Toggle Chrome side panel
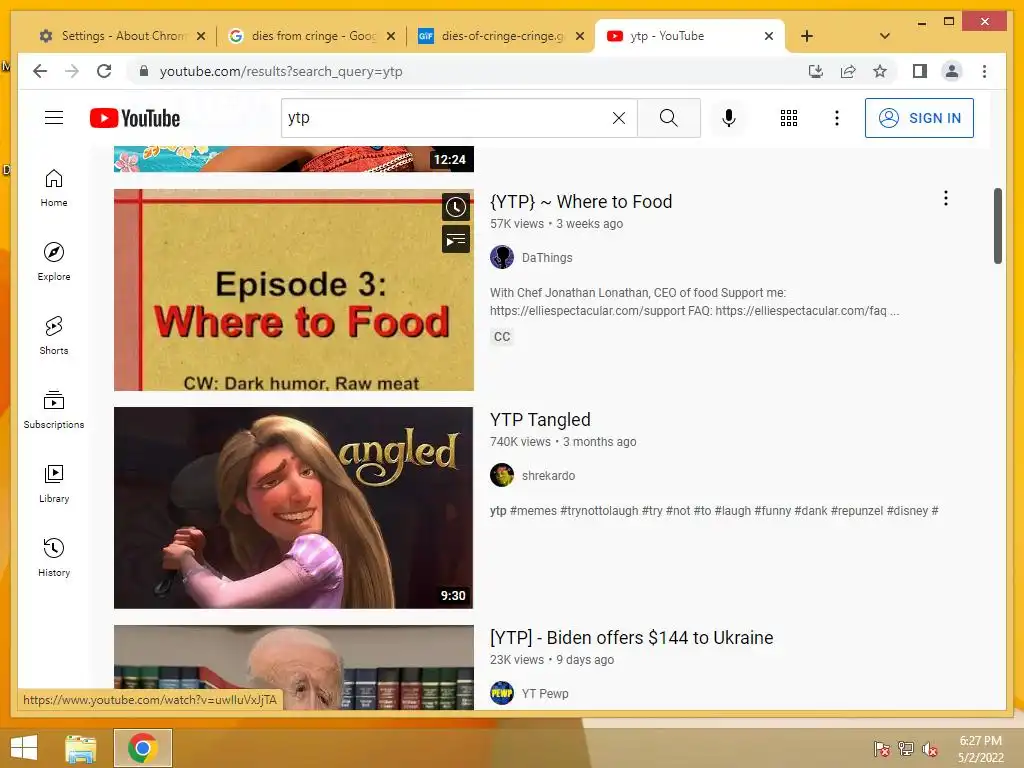The height and width of the screenshot is (768, 1024). coord(920,71)
